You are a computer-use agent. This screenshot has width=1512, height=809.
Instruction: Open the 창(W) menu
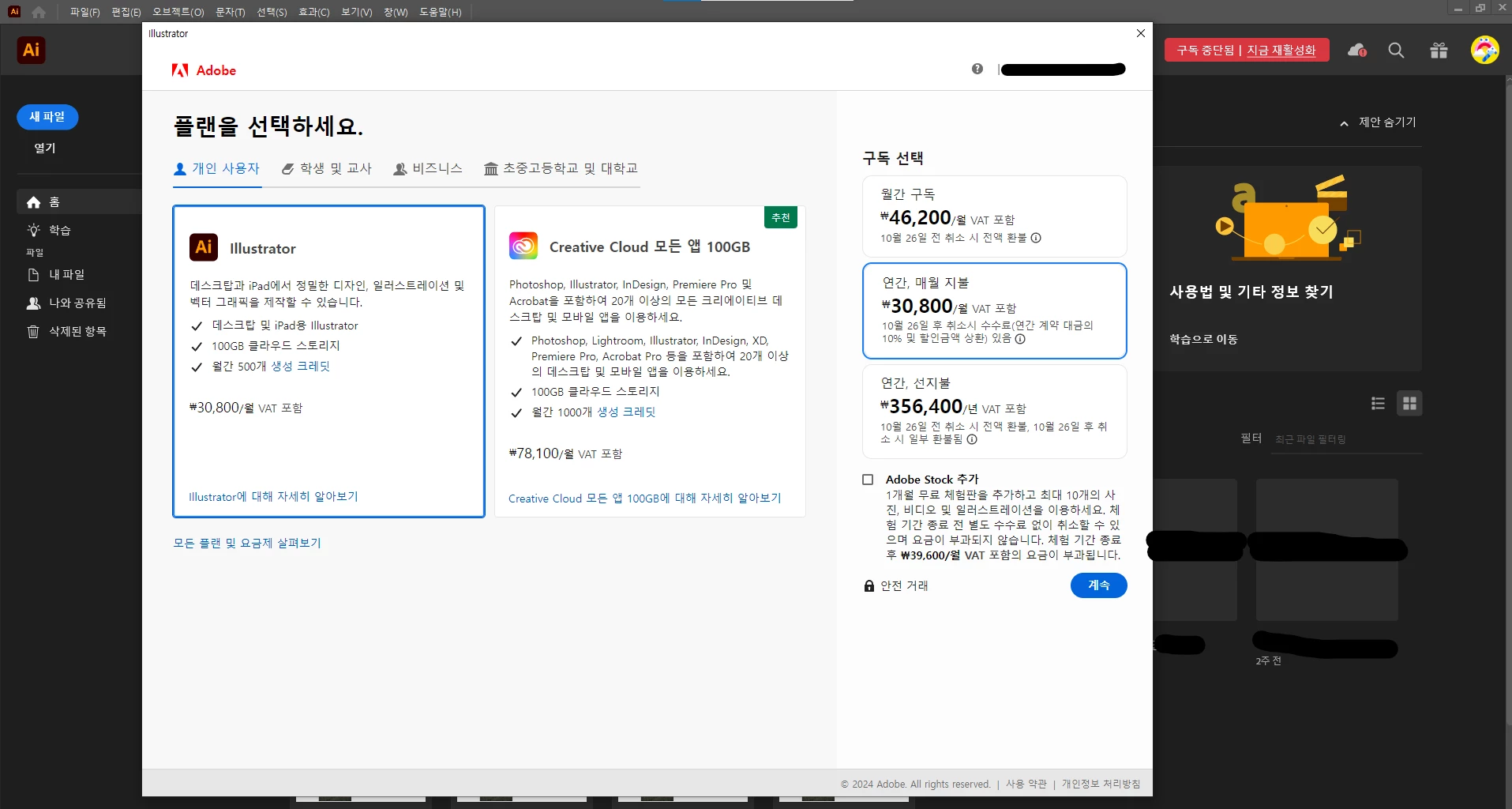click(396, 12)
